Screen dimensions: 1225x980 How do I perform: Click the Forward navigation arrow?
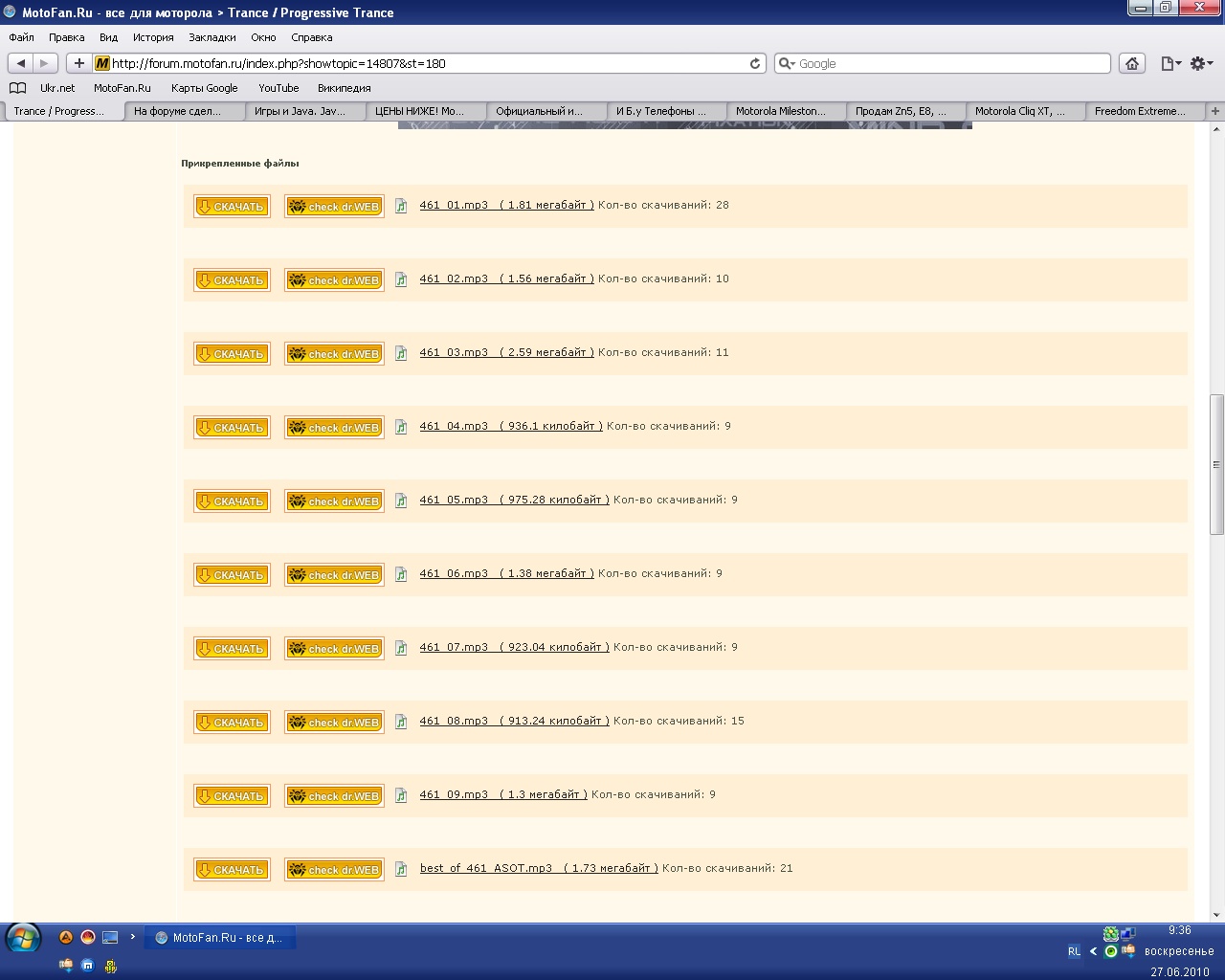point(45,63)
